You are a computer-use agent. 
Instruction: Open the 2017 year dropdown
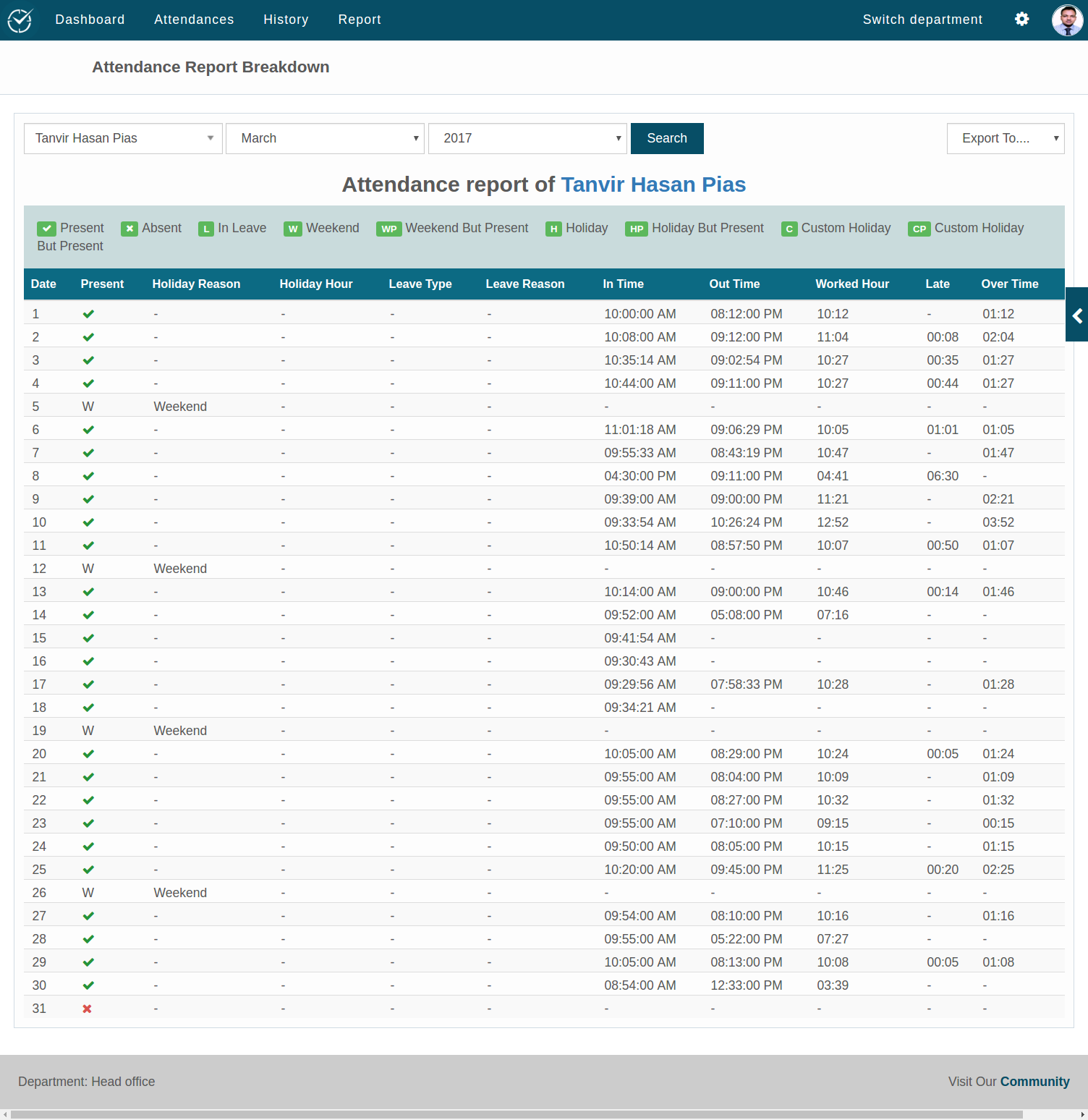[x=527, y=138]
